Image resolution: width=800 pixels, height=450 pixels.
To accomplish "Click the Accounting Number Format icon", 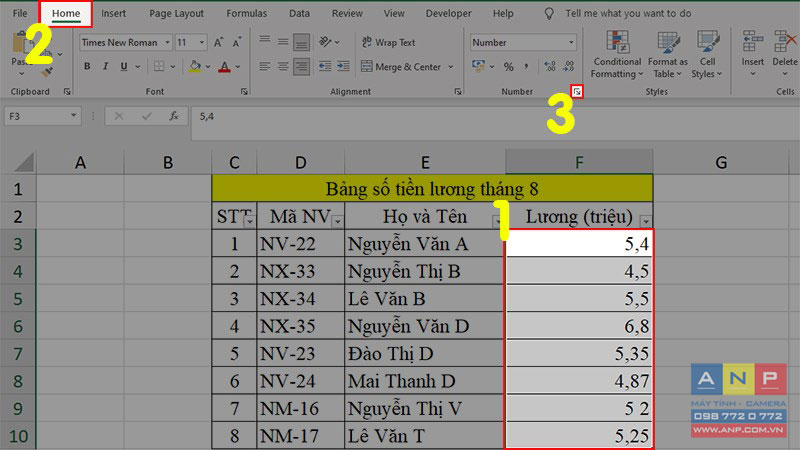I will click(478, 66).
